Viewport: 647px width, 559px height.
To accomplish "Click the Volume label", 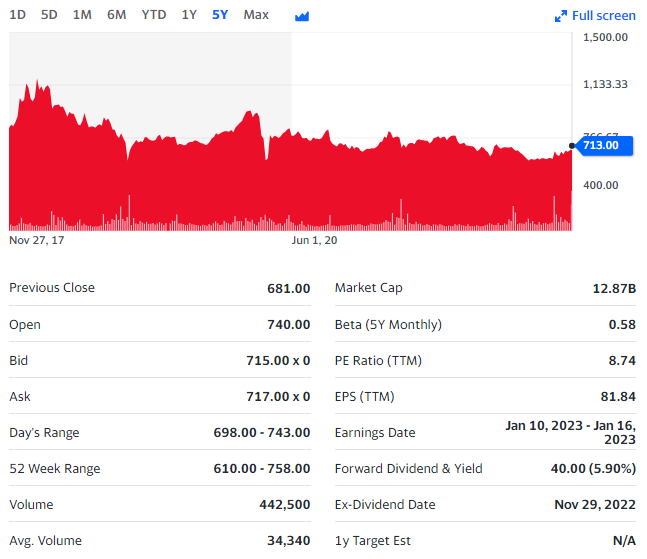I will [x=31, y=505].
